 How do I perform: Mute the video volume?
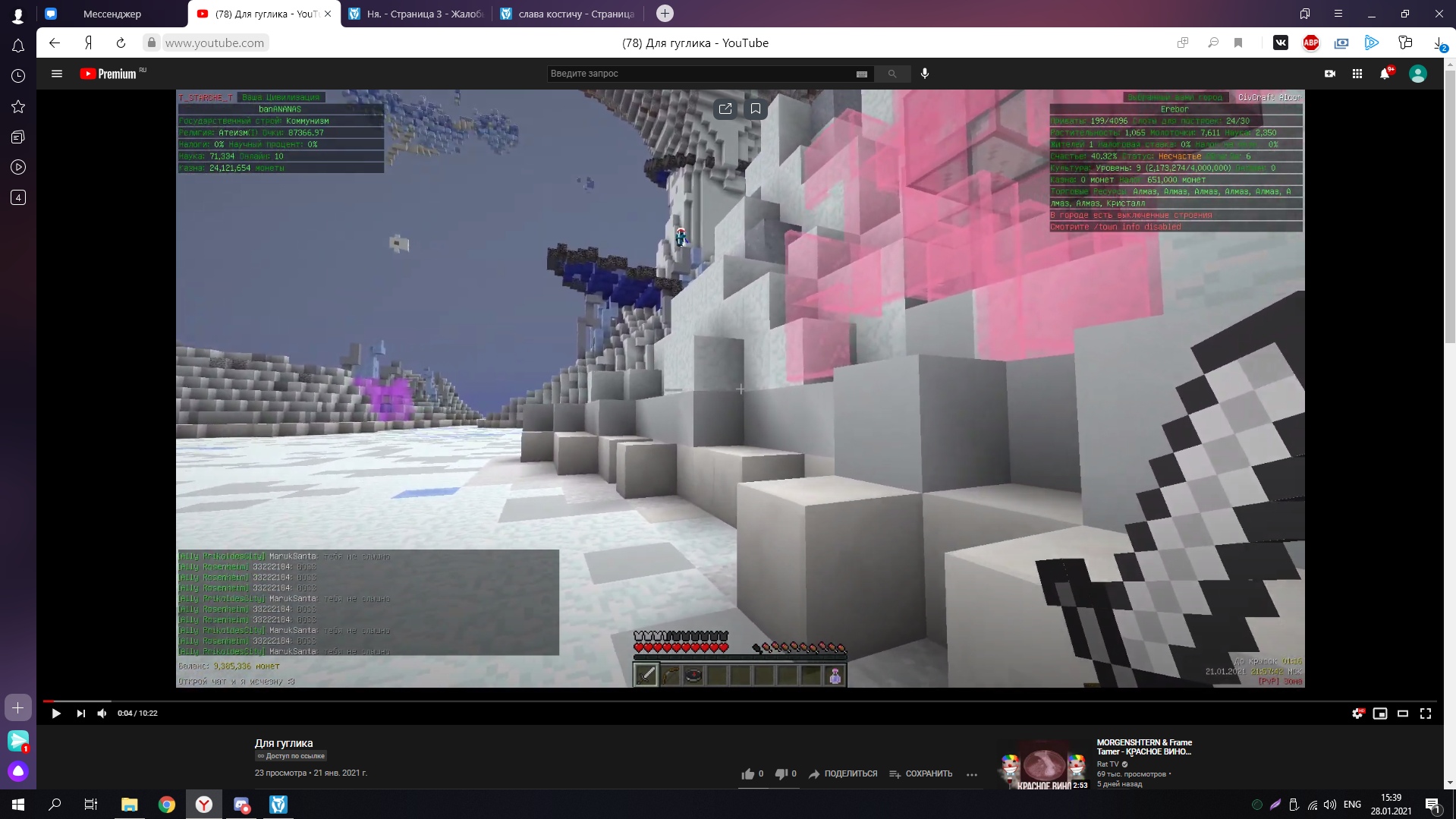[102, 713]
